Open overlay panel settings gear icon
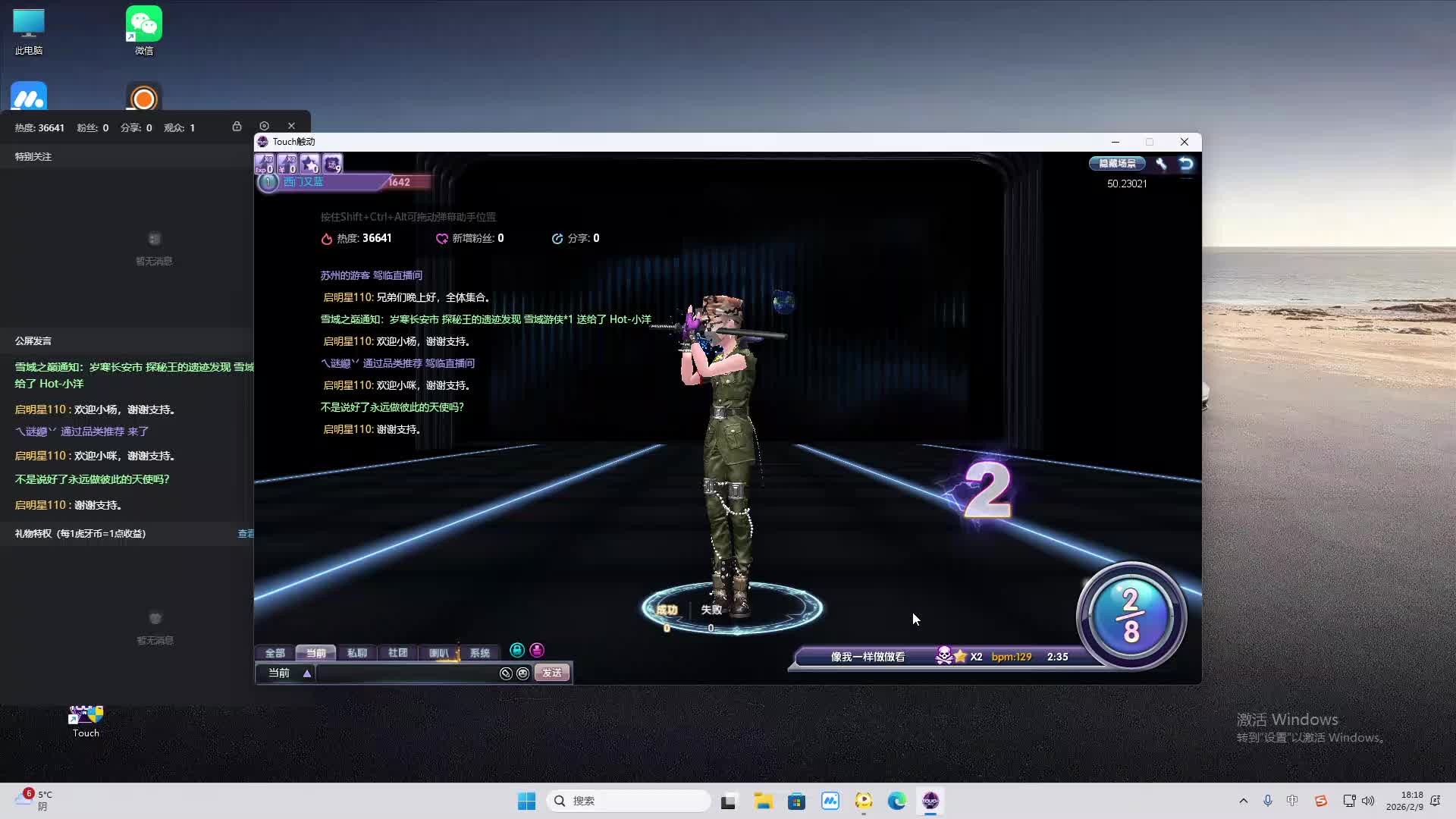 [x=264, y=126]
